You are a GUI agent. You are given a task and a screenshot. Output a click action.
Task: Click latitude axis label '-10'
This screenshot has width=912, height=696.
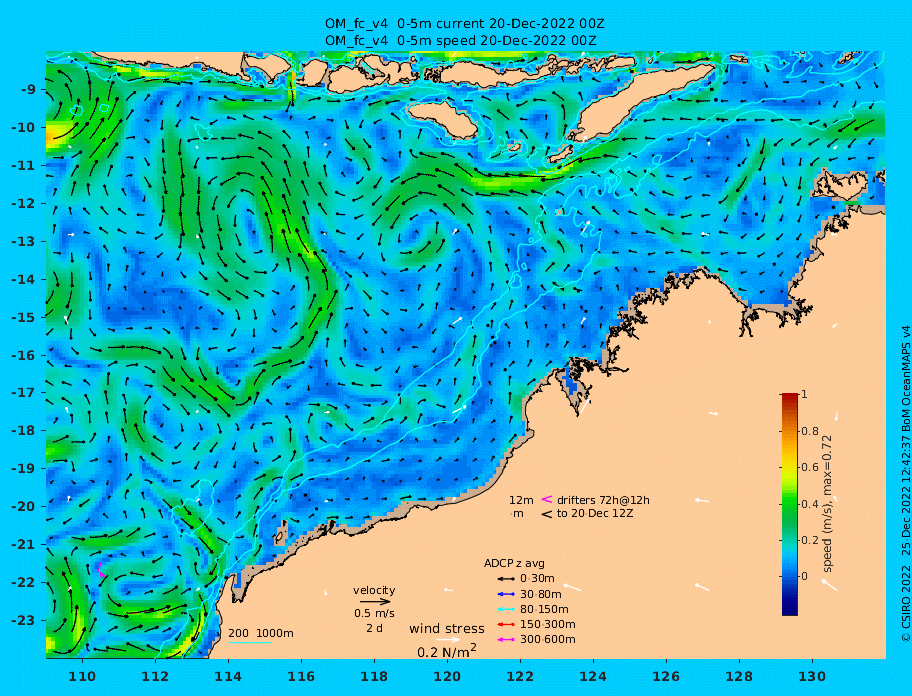coord(23,127)
